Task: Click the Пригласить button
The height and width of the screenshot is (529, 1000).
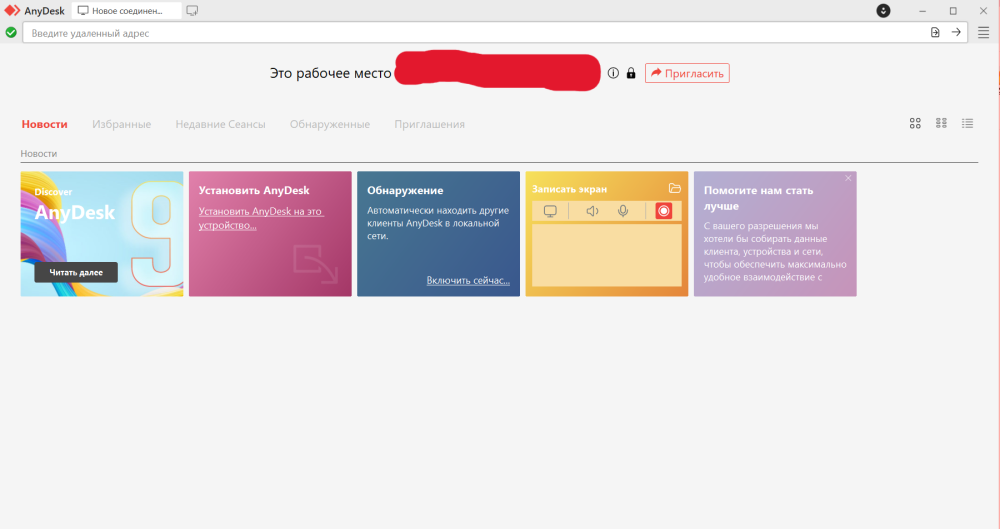Action: point(687,73)
